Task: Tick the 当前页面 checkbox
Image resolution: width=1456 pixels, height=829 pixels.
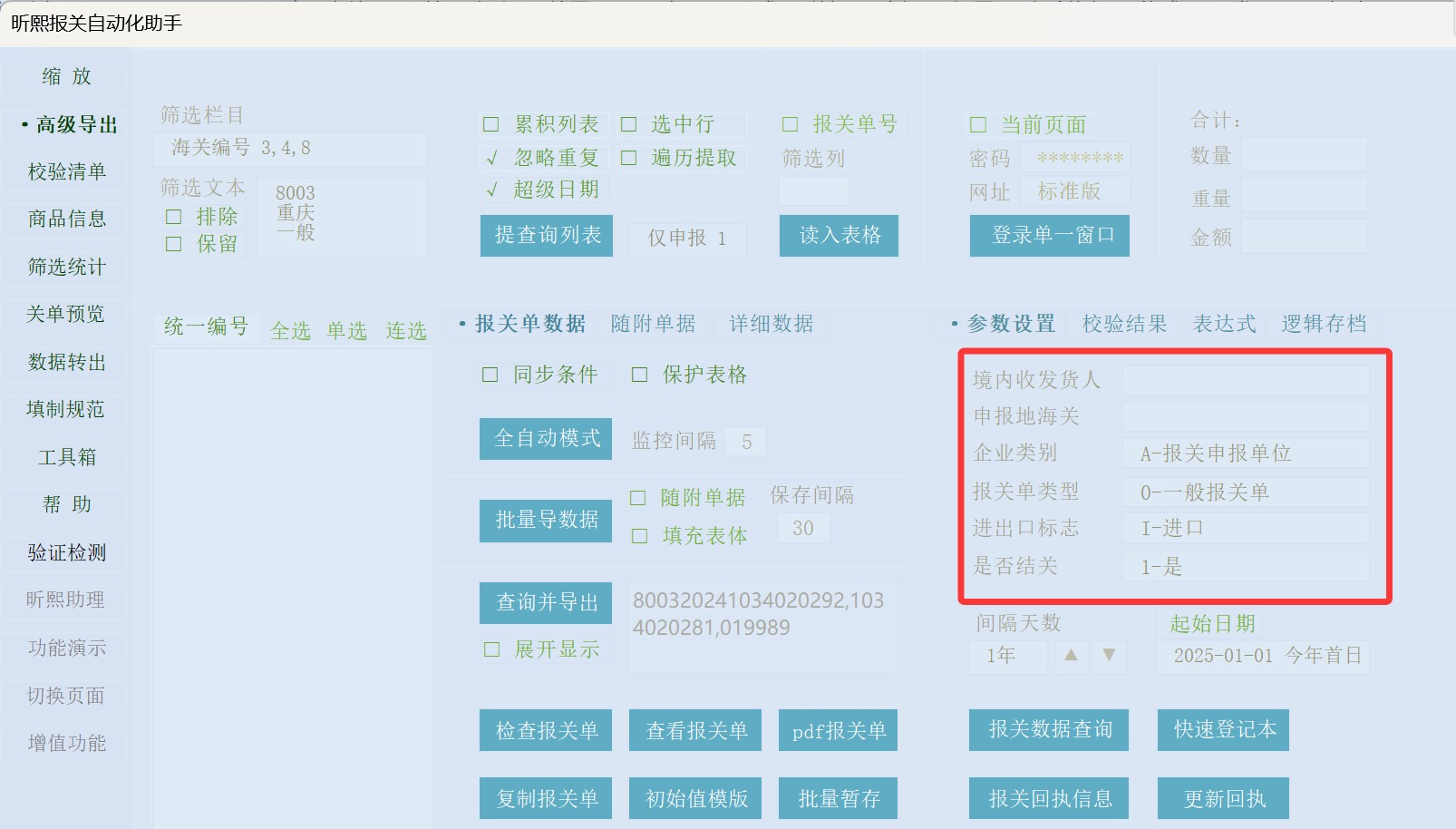Action: coord(978,124)
